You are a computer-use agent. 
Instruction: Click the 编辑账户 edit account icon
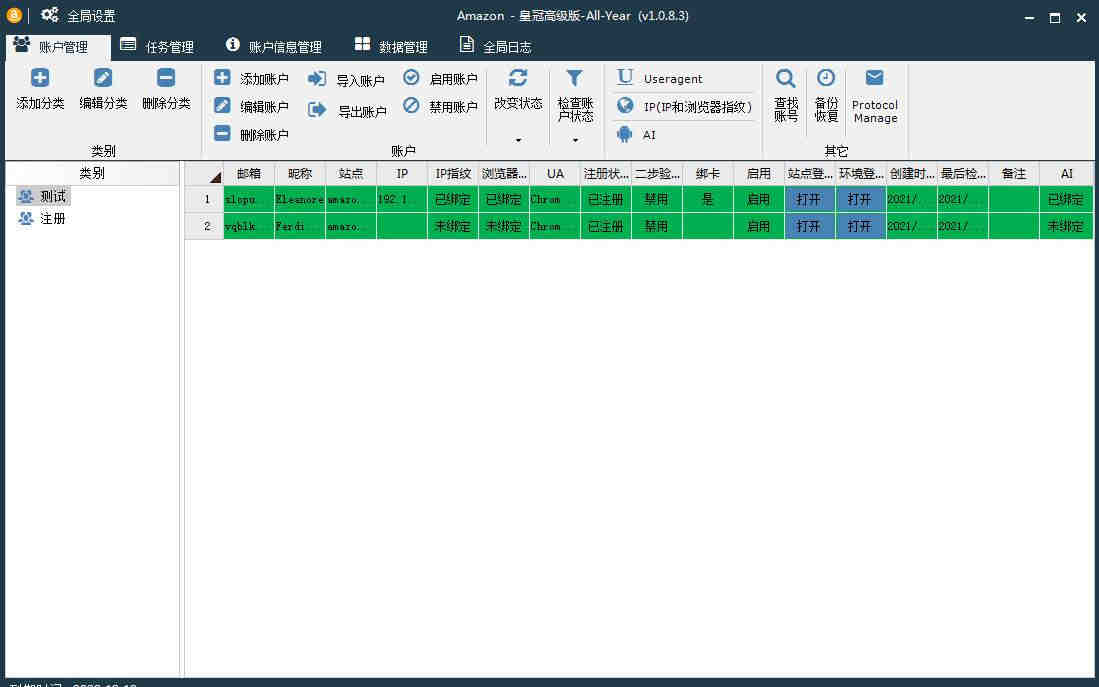pos(222,106)
